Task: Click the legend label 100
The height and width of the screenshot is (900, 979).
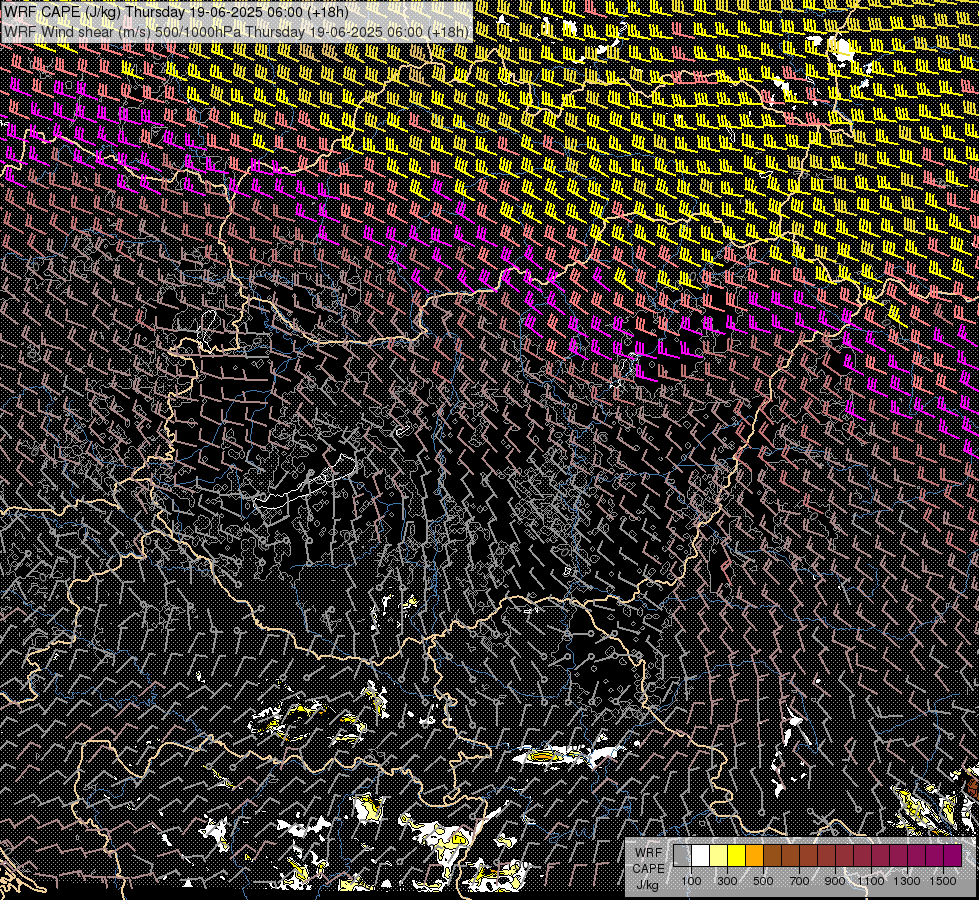Action: (x=691, y=881)
